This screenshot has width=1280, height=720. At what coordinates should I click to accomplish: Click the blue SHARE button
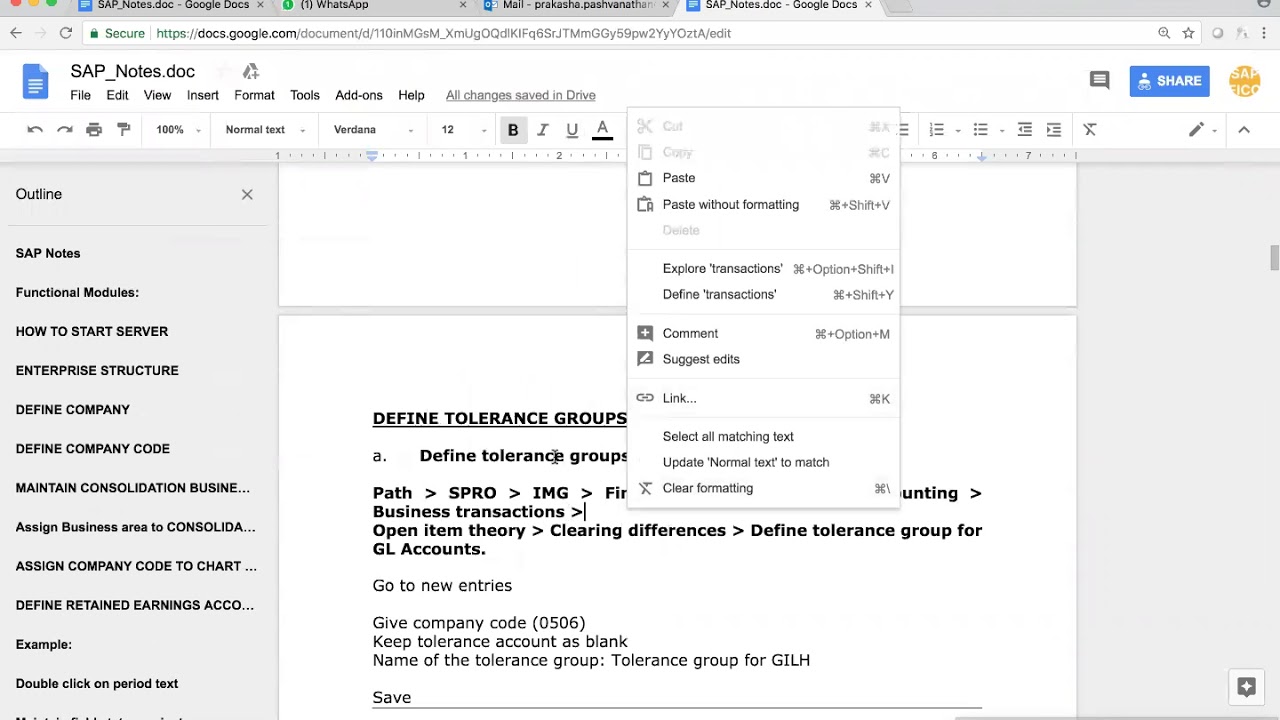click(x=1169, y=81)
